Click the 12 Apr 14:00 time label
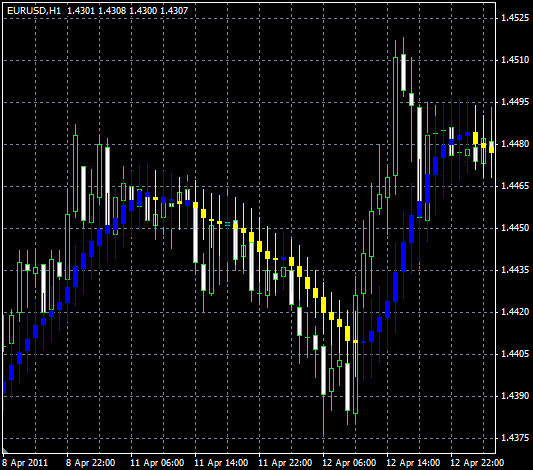 point(413,463)
